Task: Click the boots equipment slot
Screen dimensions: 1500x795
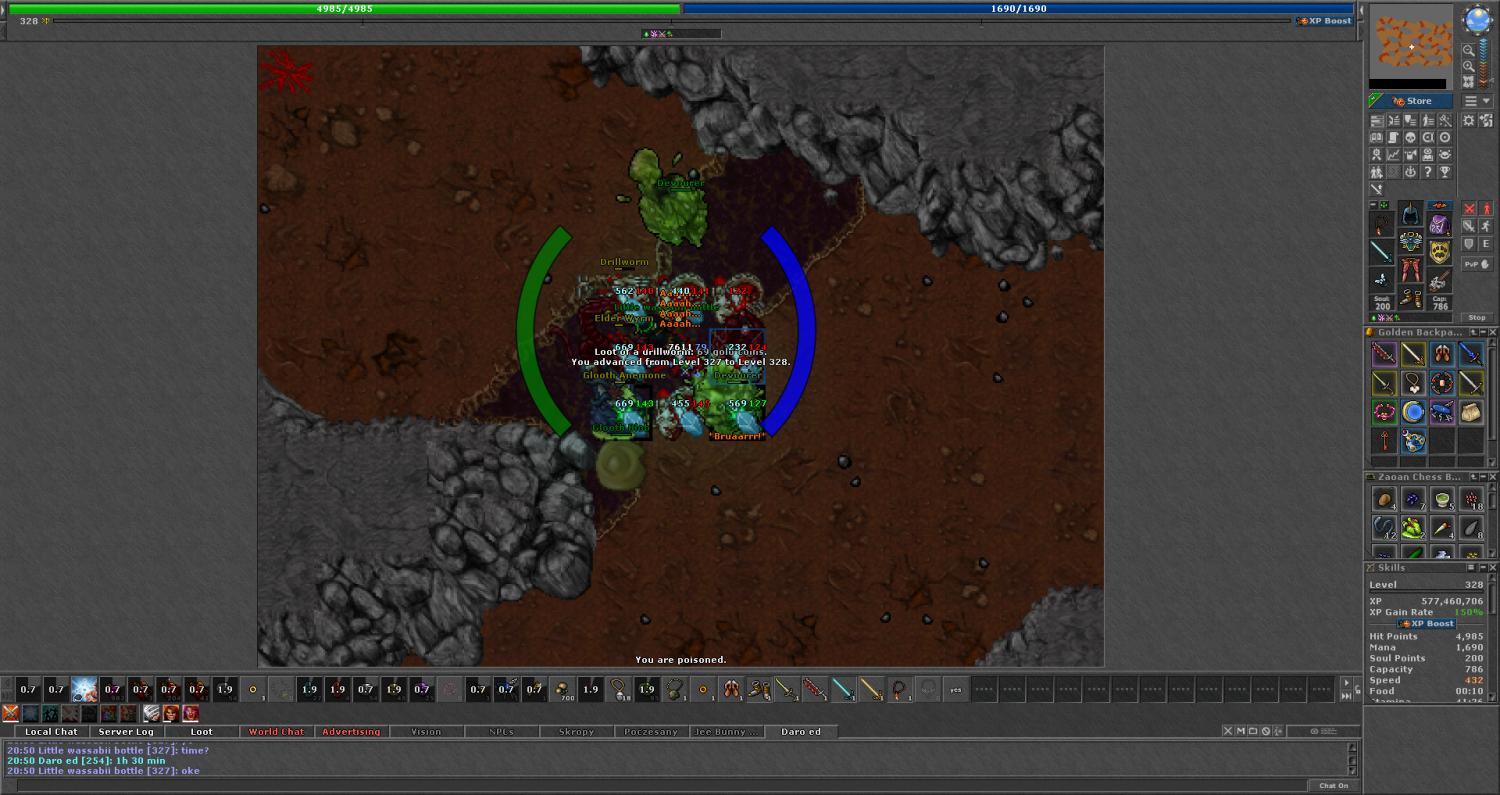Action: (x=1411, y=297)
